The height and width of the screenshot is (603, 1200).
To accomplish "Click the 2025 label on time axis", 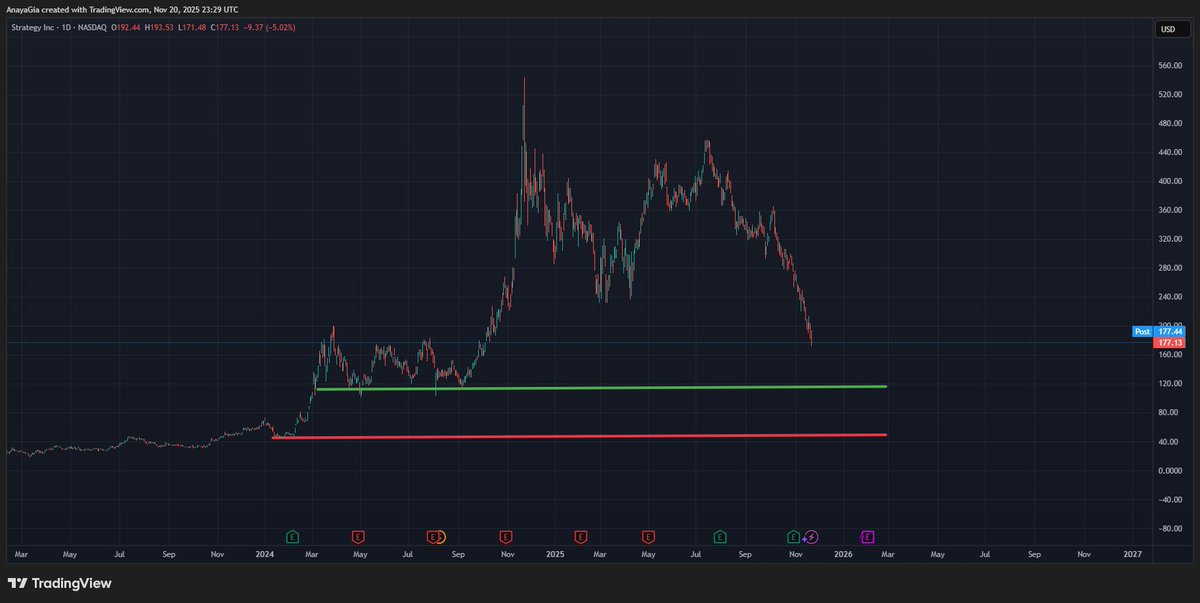I will [555, 553].
